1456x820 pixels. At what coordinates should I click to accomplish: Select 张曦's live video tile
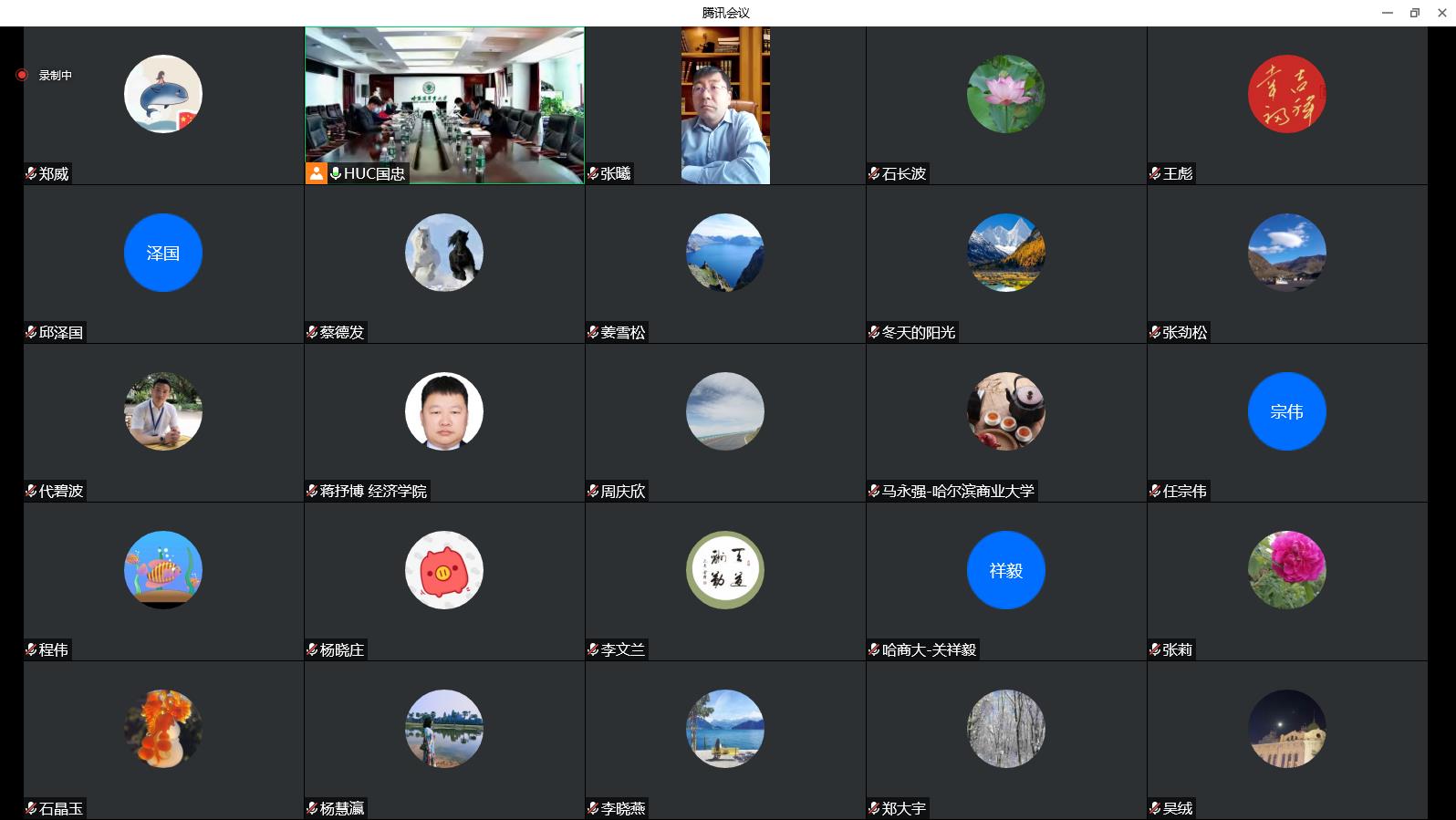725,105
